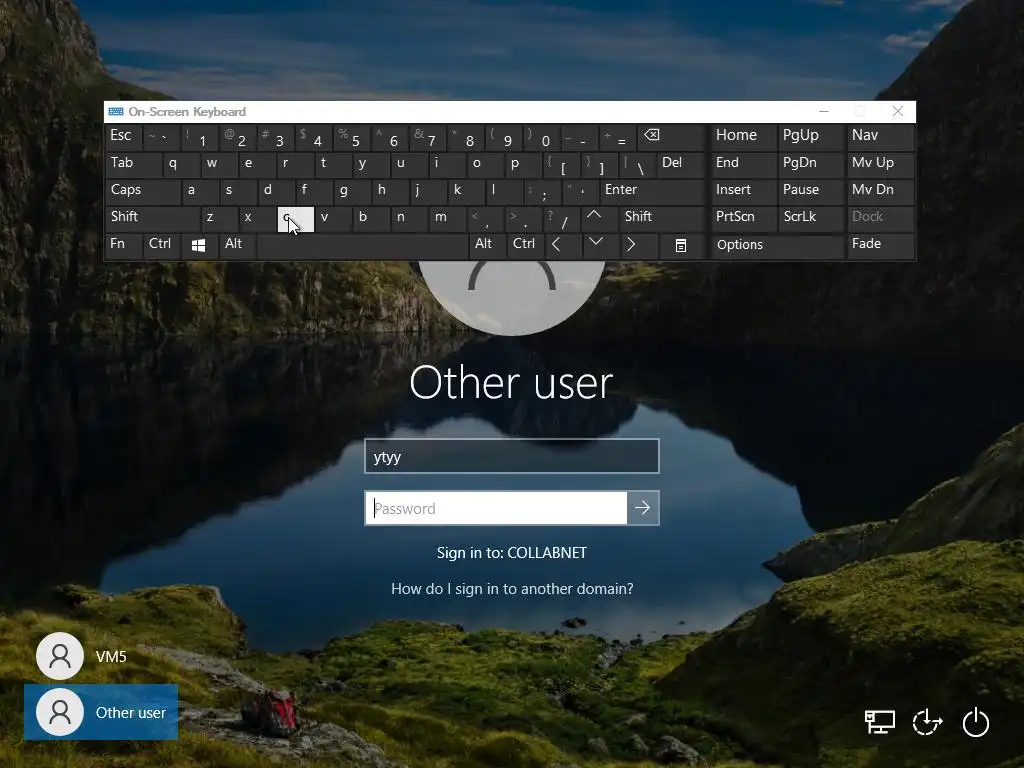Open network connection icon on login screen

point(879,722)
